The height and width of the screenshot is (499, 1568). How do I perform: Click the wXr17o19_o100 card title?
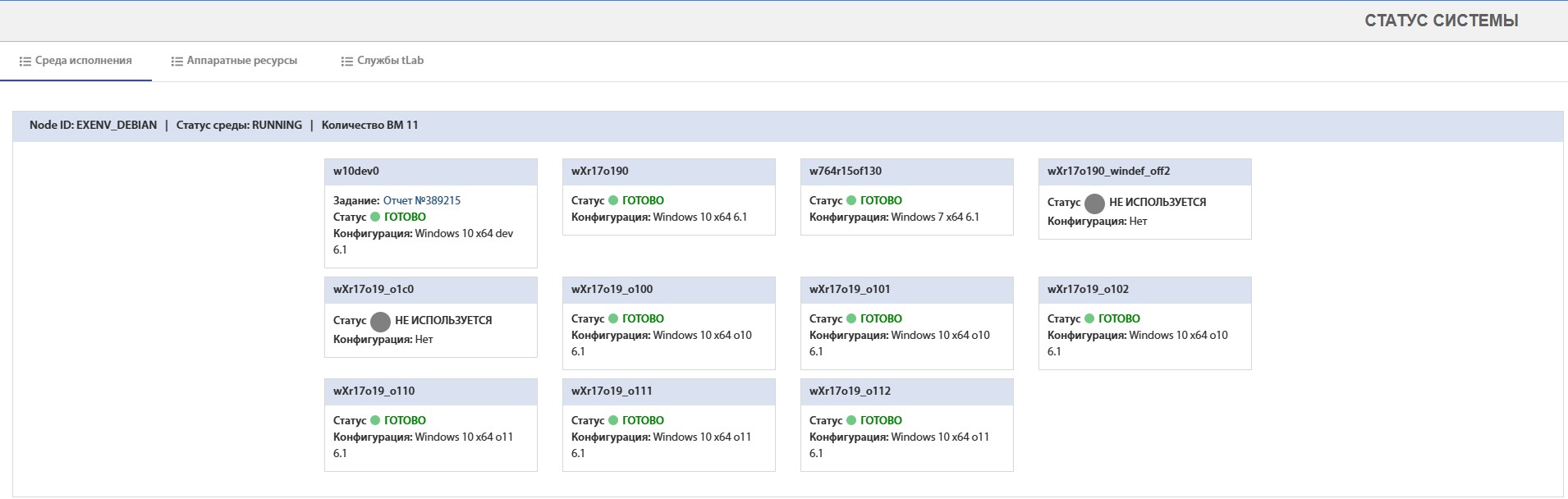(612, 290)
